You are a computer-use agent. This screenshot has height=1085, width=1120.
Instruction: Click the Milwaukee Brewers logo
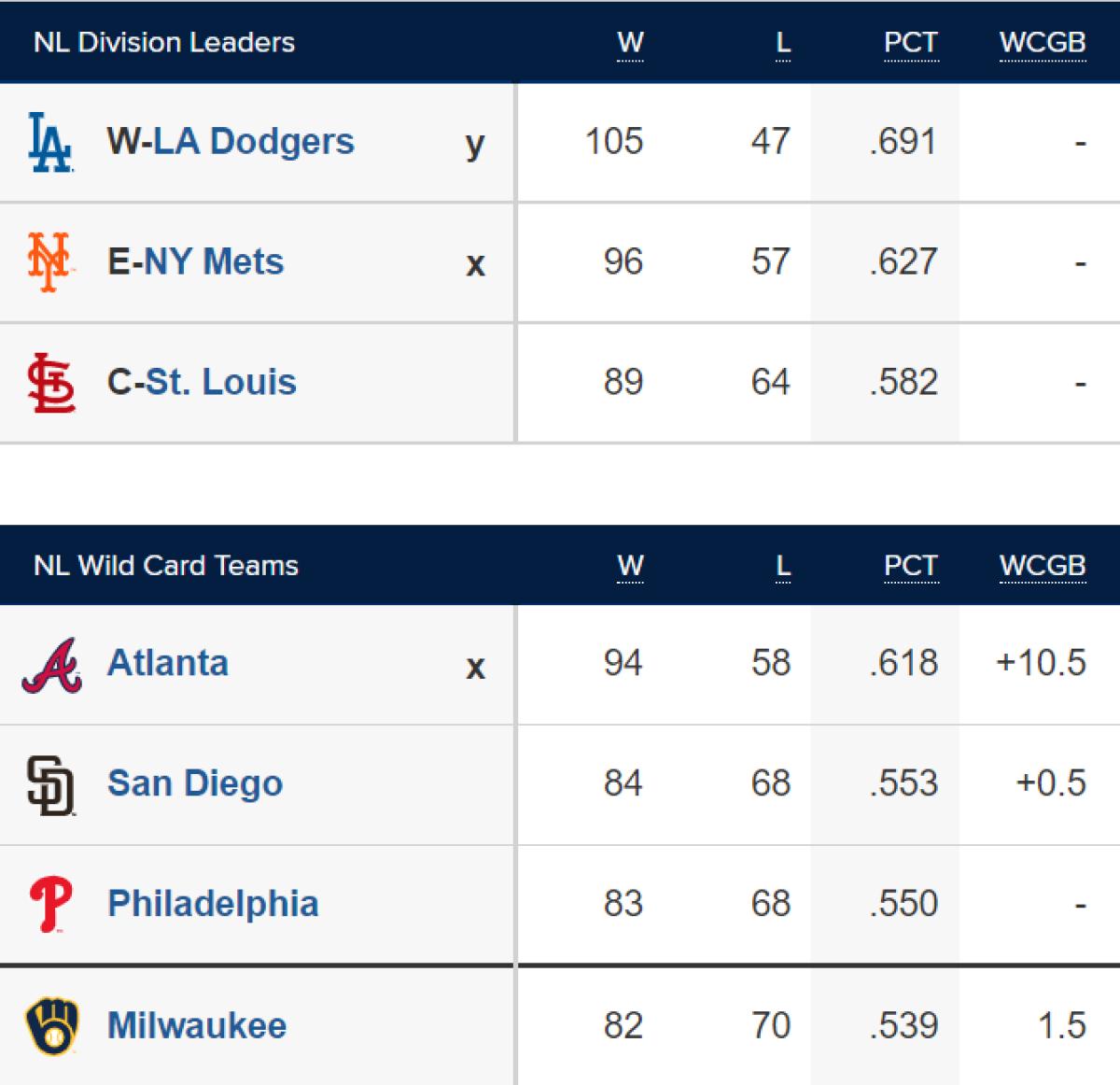tap(52, 1026)
